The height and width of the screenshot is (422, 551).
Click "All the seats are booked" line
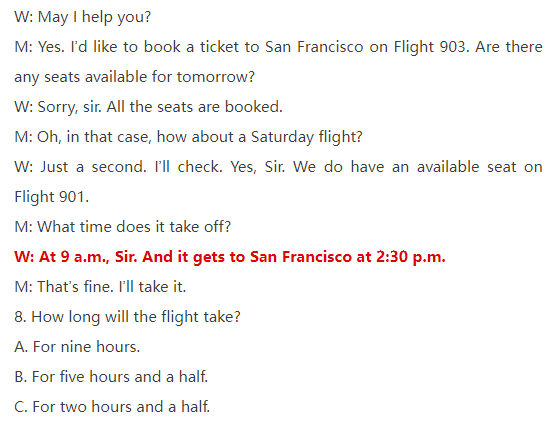click(148, 107)
